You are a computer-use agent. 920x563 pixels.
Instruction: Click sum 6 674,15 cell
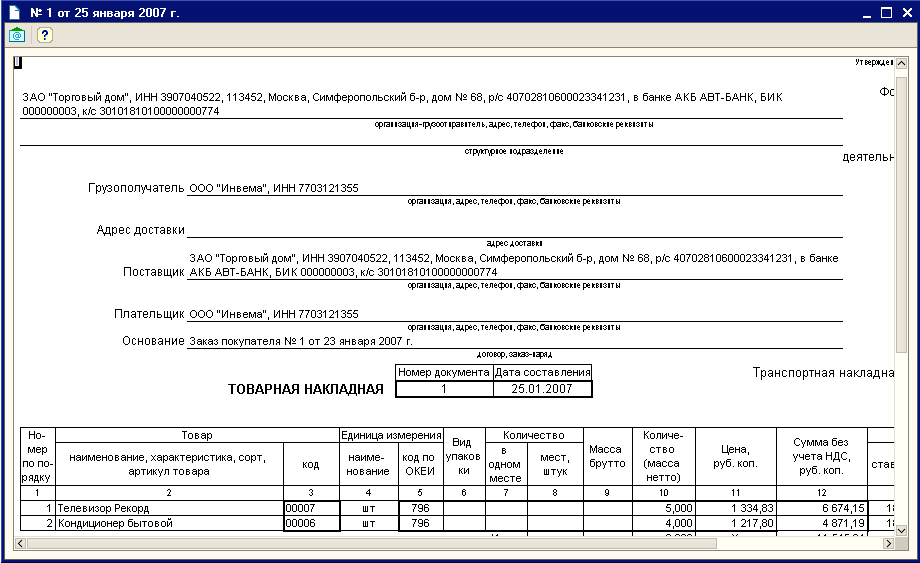click(x=821, y=508)
